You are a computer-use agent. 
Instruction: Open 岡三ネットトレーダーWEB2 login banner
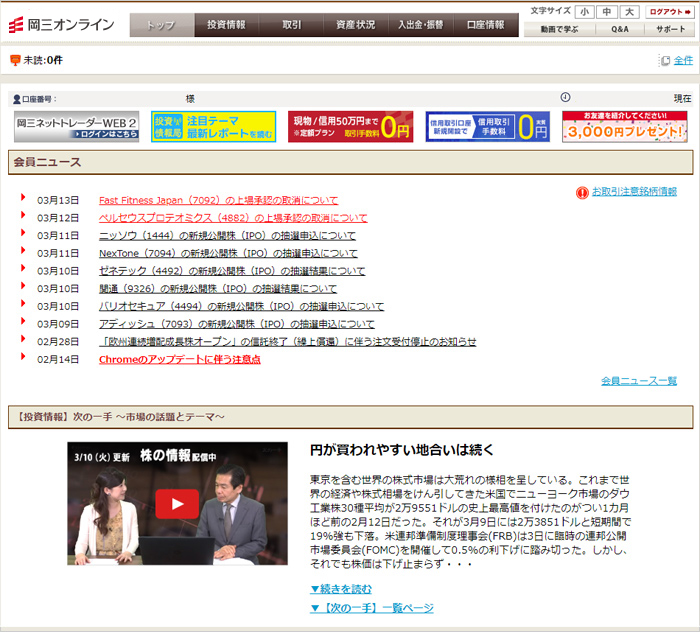click(x=76, y=127)
